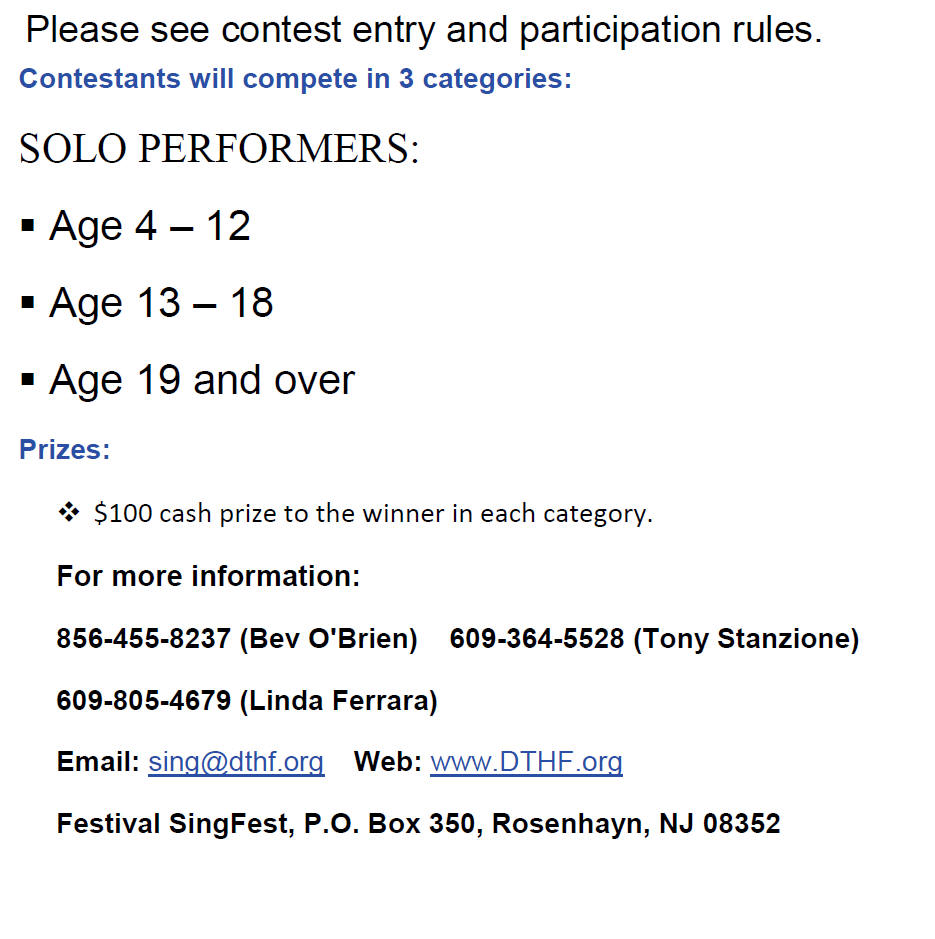The image size is (935, 939).
Task: Visit the www.DTHF.org web link
Action: tap(526, 762)
